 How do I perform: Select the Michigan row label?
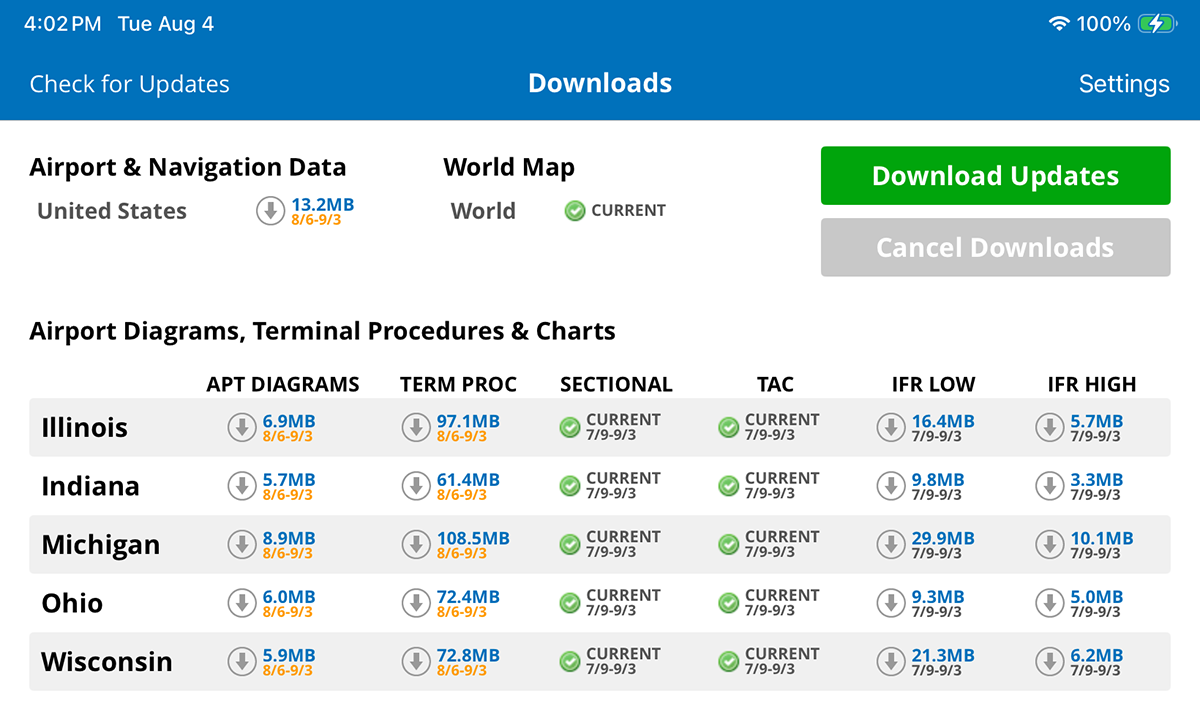(100, 545)
